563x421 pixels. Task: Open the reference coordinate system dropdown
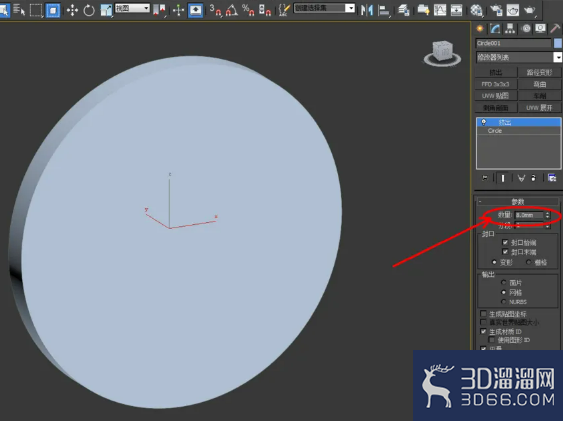[132, 8]
